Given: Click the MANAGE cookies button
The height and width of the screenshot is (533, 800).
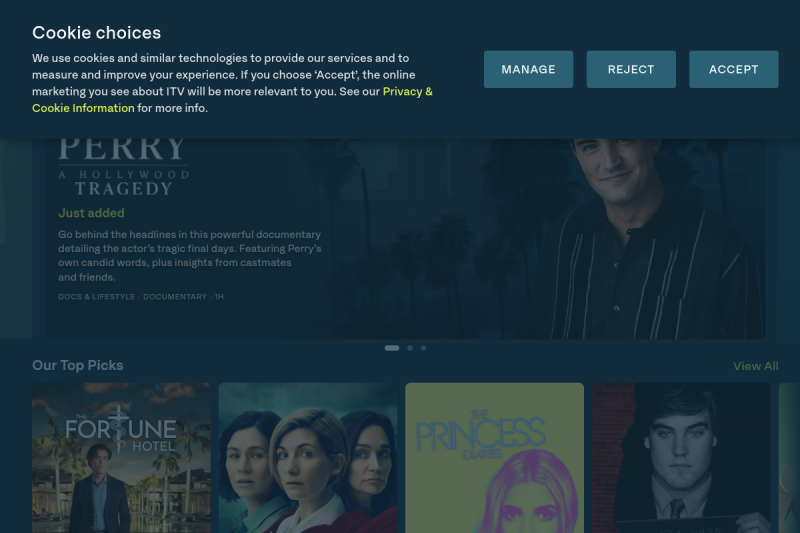Looking at the screenshot, I should coord(528,69).
